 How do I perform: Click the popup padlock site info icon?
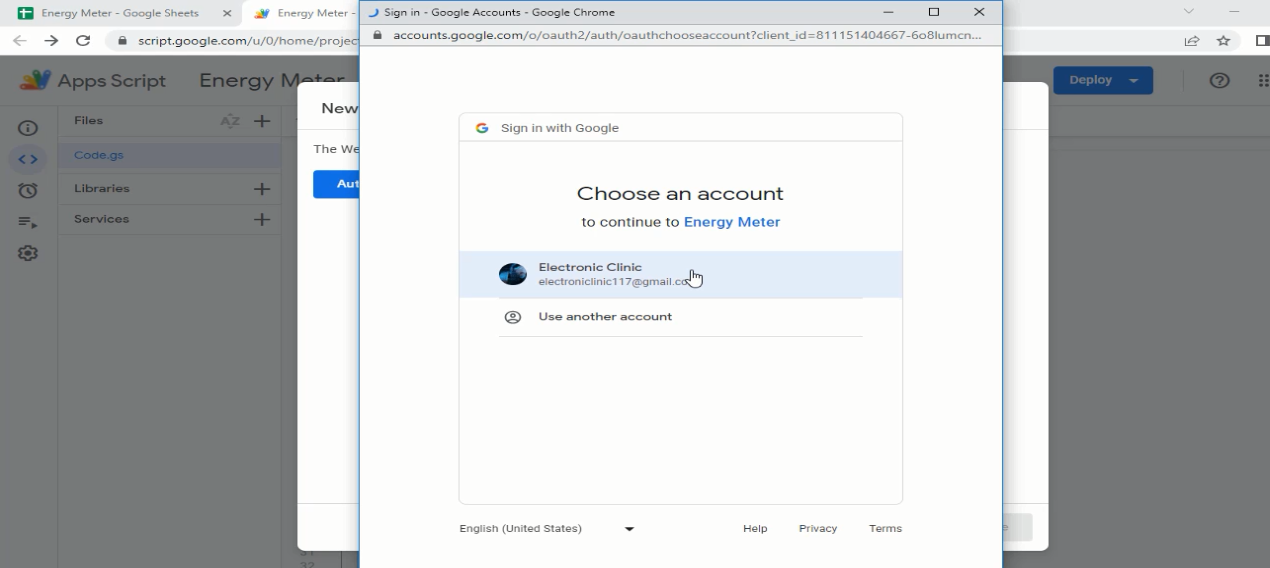[x=378, y=35]
